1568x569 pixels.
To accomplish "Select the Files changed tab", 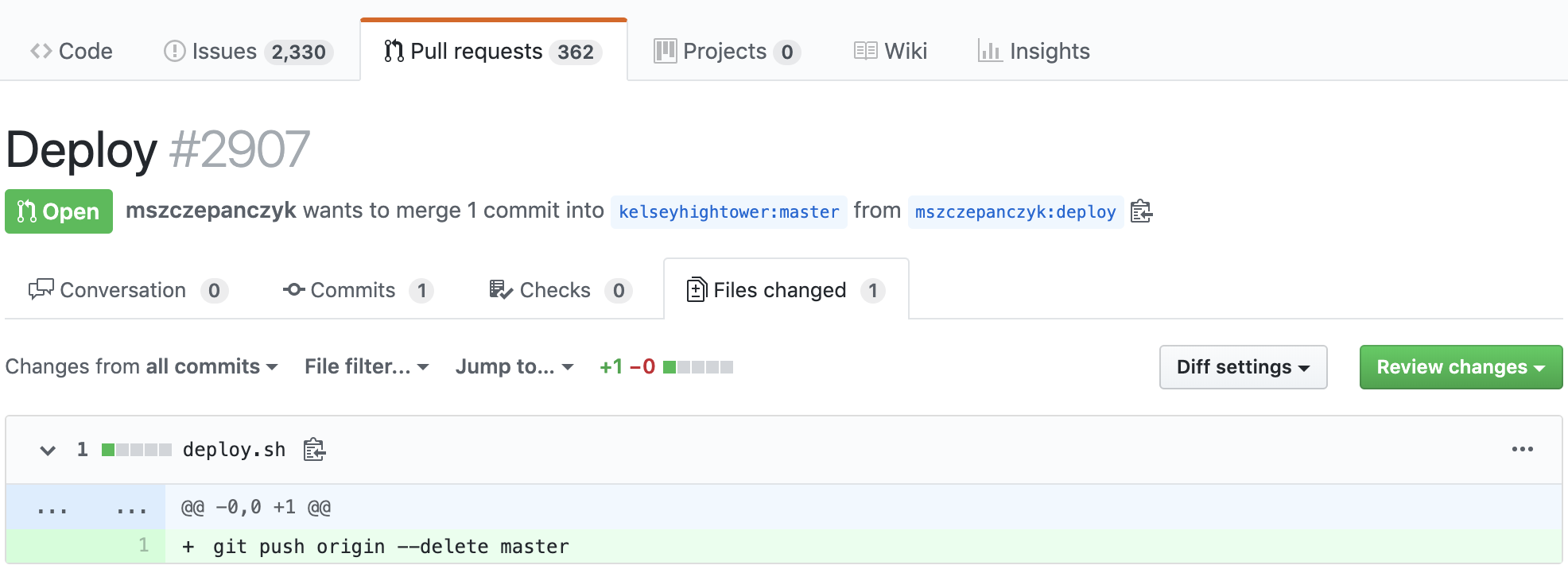I will click(786, 290).
